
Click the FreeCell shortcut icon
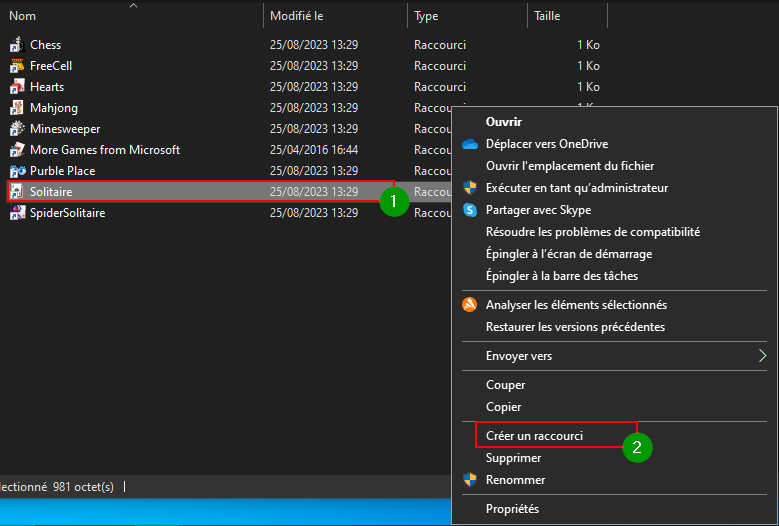coord(17,66)
